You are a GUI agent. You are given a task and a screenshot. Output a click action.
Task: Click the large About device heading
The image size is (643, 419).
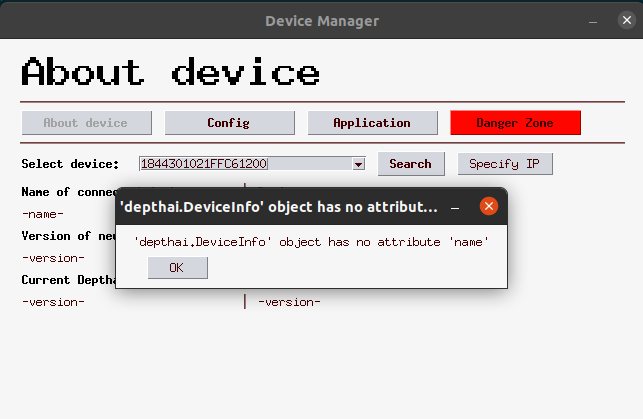171,72
